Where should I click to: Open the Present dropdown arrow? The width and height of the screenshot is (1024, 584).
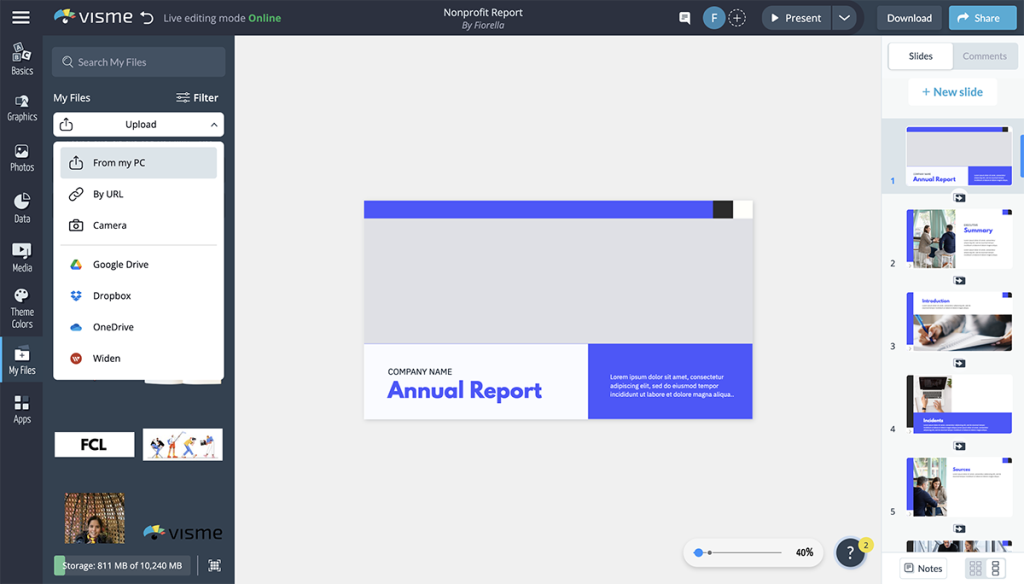tap(844, 17)
